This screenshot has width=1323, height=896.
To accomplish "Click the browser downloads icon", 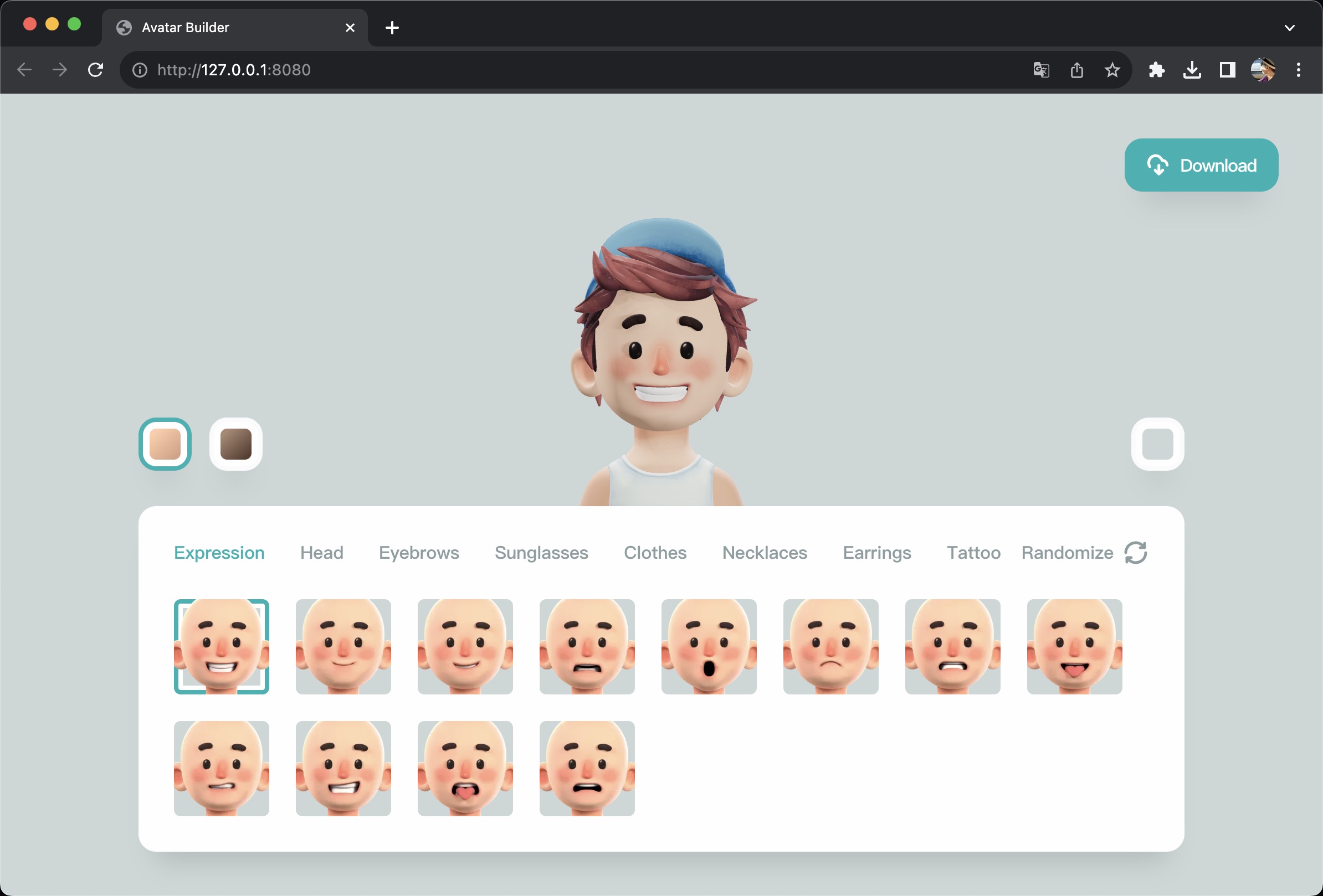I will click(x=1192, y=70).
